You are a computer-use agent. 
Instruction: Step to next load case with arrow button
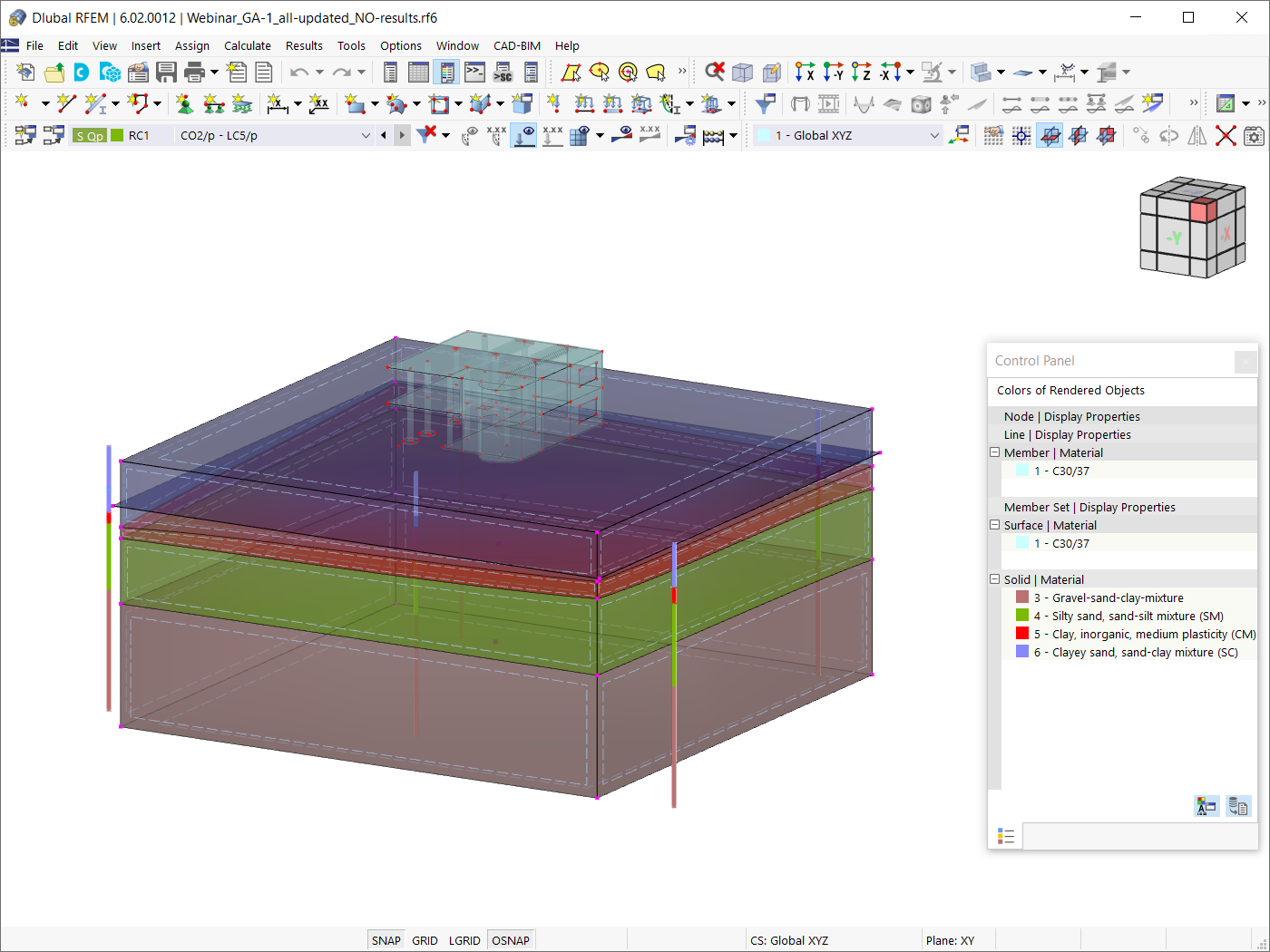(x=400, y=134)
